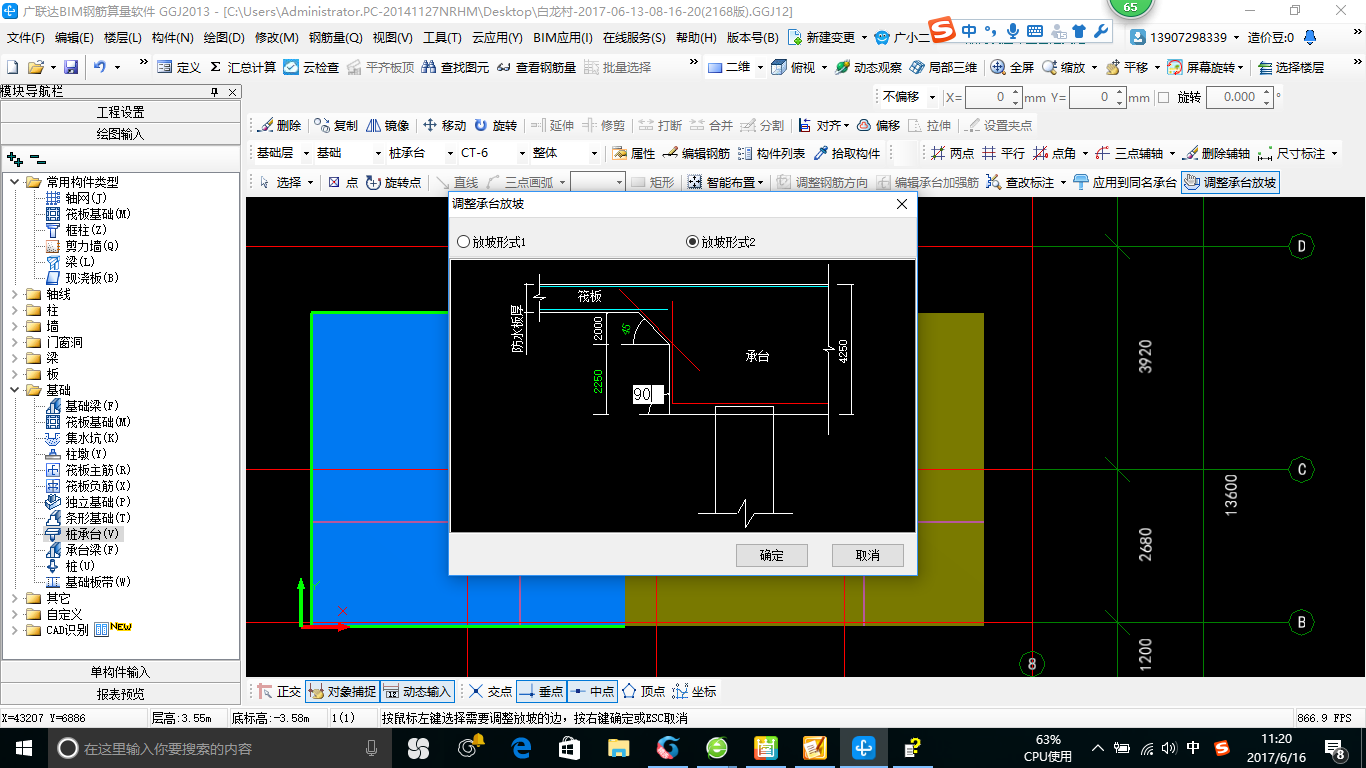Click the 删除 delete tool icon
This screenshot has width=1366, height=768.
pos(279,125)
